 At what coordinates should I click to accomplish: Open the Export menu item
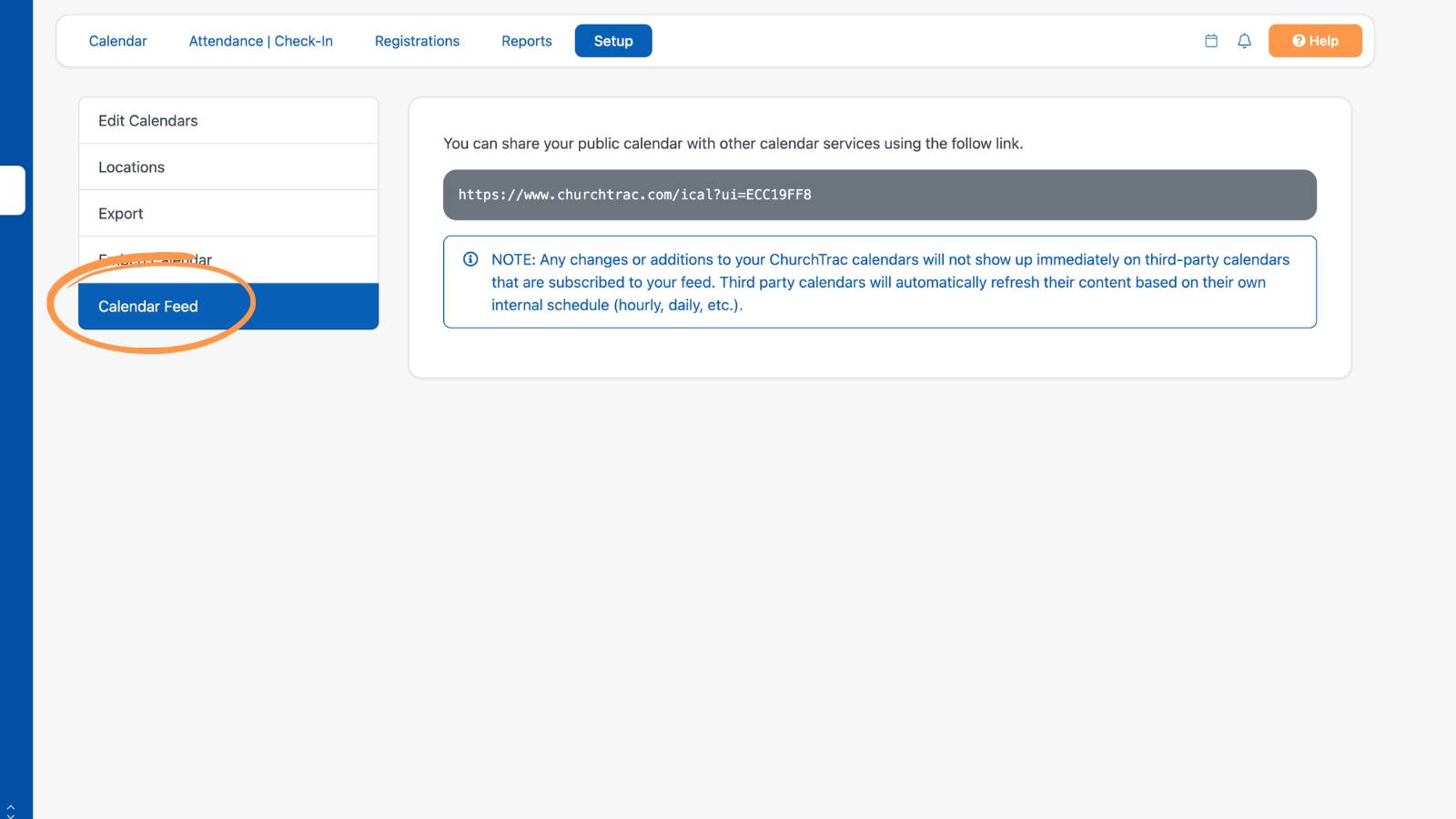(x=228, y=214)
